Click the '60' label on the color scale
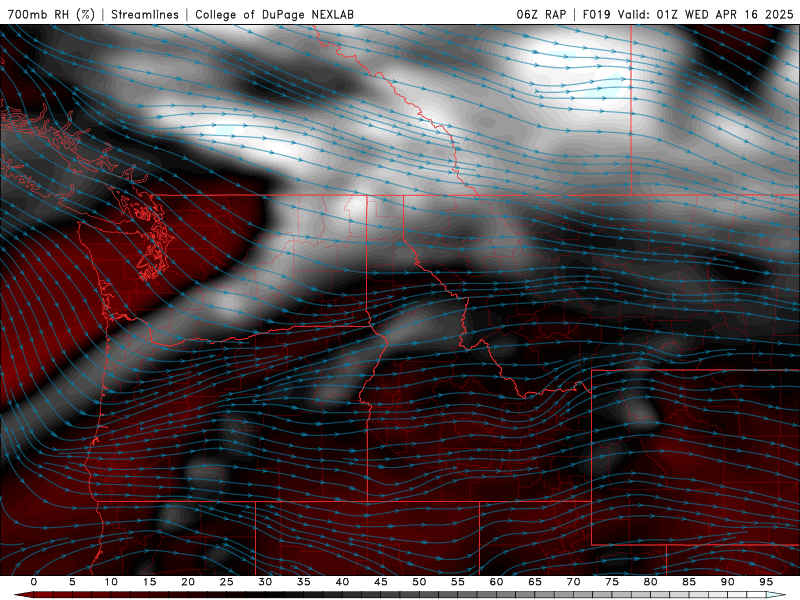This screenshot has width=800, height=600. [496, 582]
